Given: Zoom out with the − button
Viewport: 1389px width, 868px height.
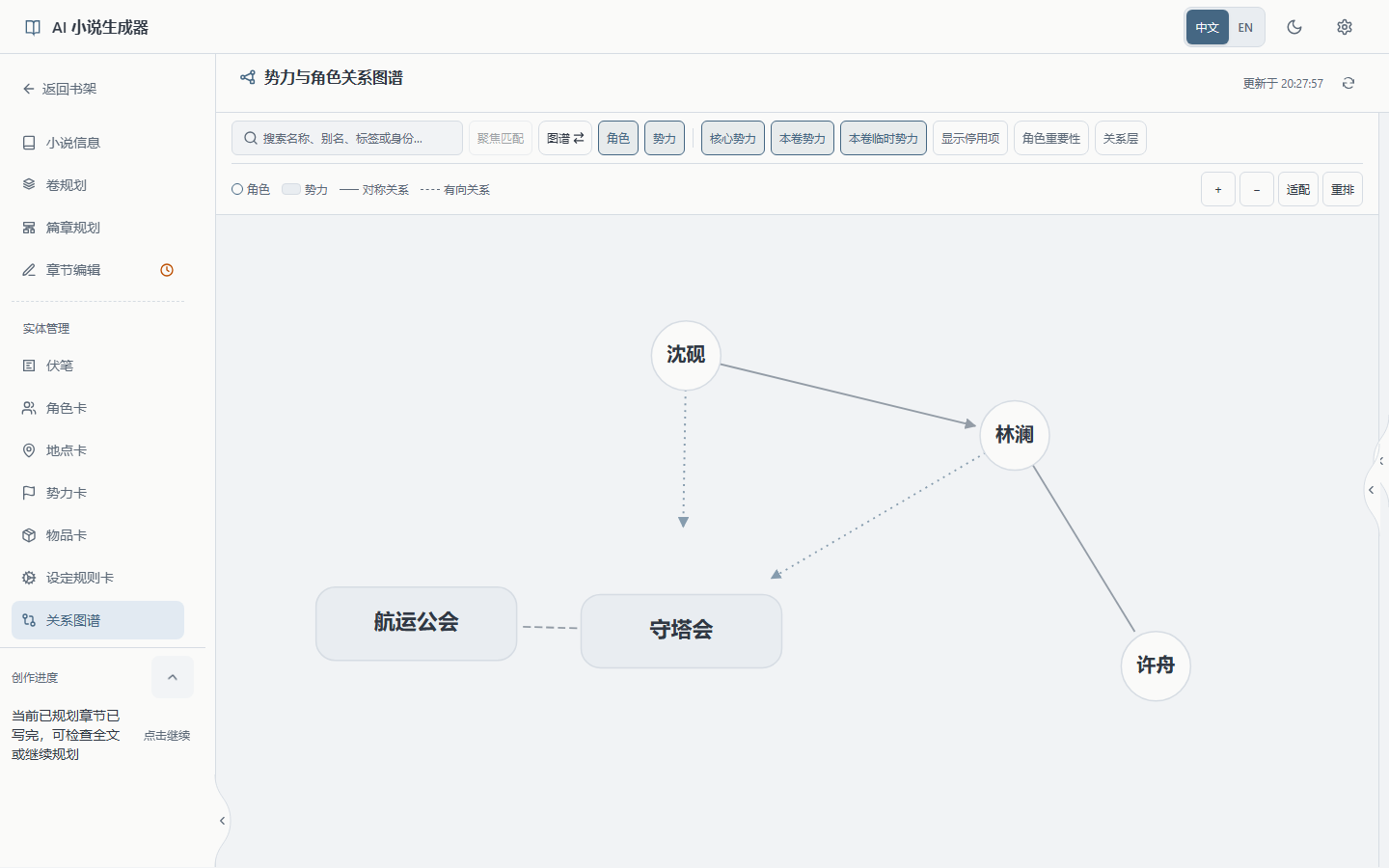Looking at the screenshot, I should tap(1257, 189).
